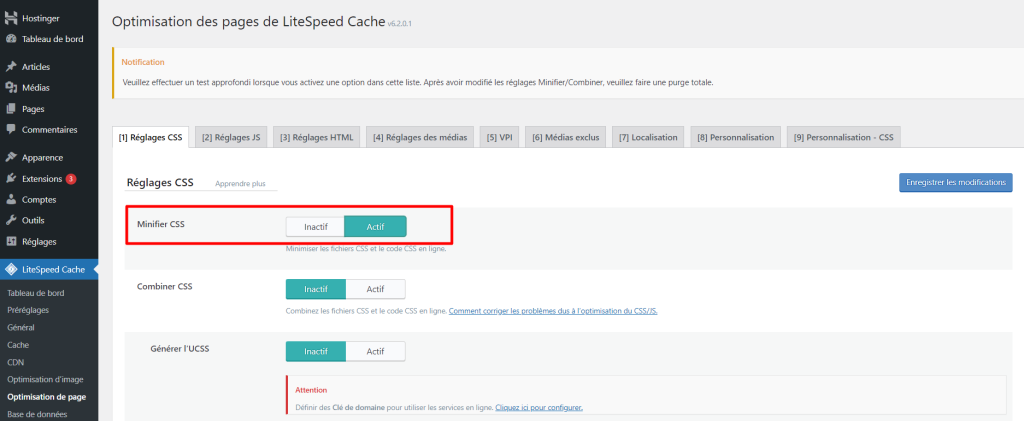This screenshot has width=1024, height=421.
Task: Select the LiteSpeed Cache menu item
Action: [x=49, y=270]
